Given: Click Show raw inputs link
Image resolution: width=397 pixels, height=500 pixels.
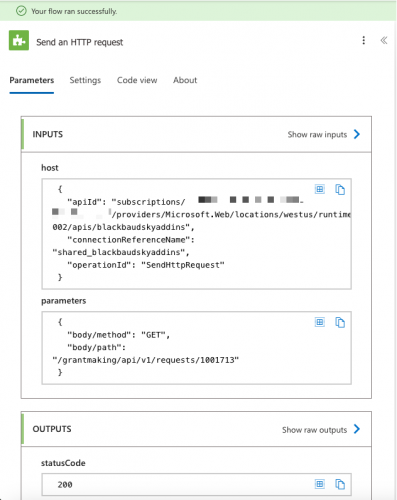Looking at the screenshot, I should [x=317, y=135].
